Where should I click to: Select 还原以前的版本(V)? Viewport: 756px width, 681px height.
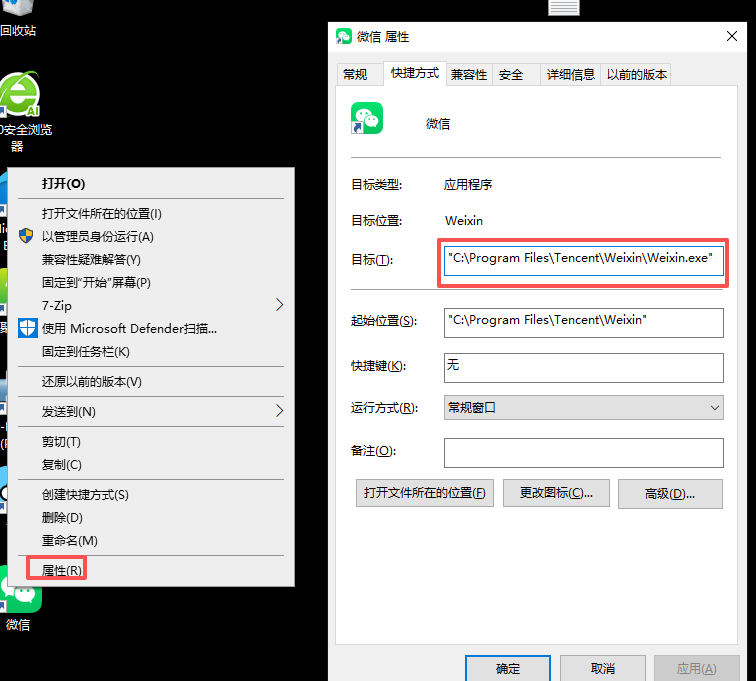(151, 382)
